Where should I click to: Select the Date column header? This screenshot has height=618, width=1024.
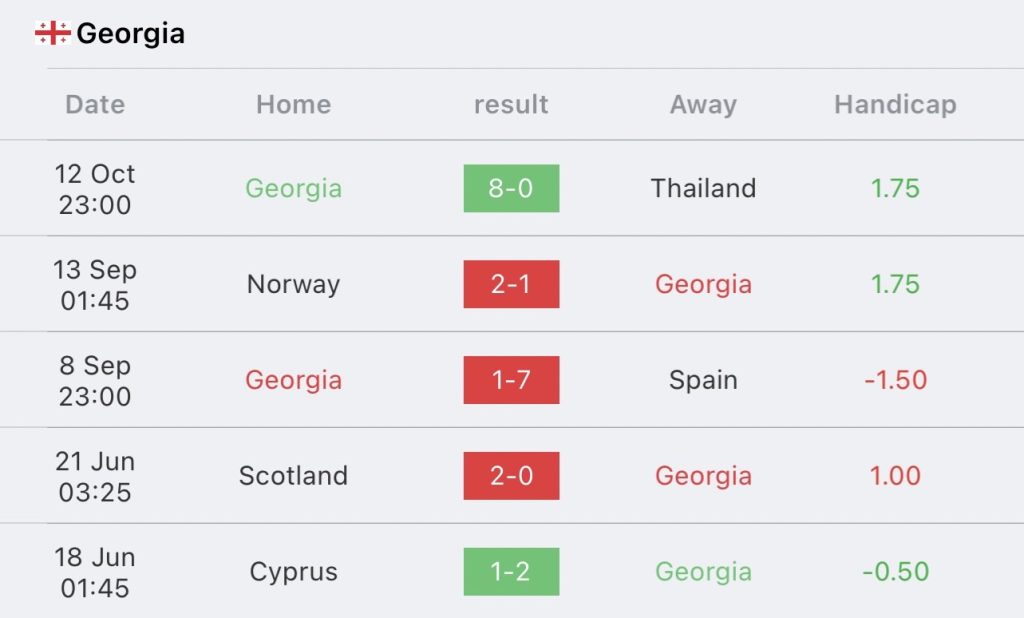coord(95,105)
